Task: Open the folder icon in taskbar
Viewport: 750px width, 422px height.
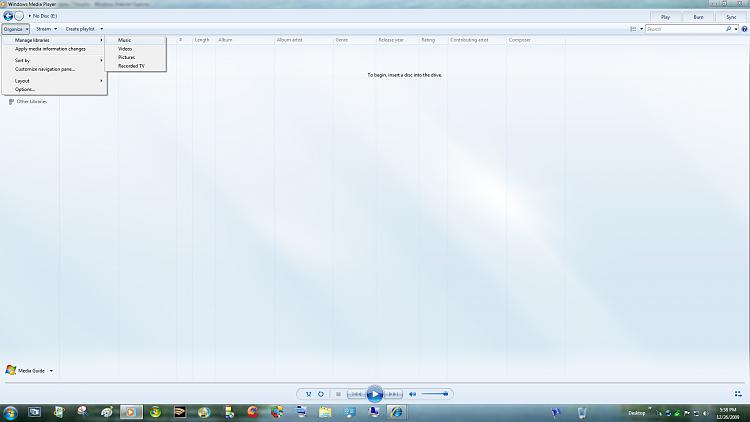Action: point(325,412)
